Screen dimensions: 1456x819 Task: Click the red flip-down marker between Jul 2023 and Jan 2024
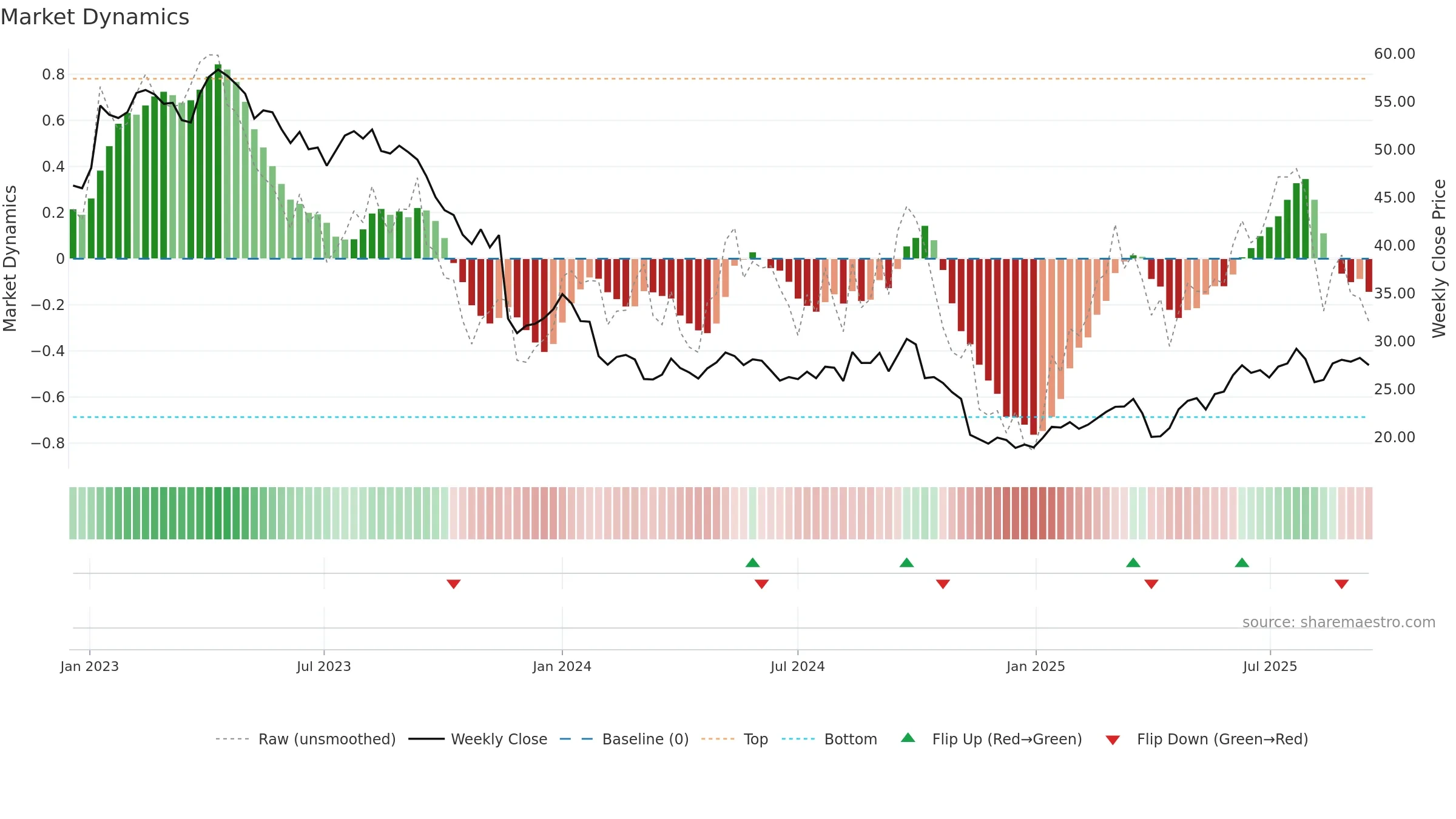pyautogui.click(x=454, y=584)
